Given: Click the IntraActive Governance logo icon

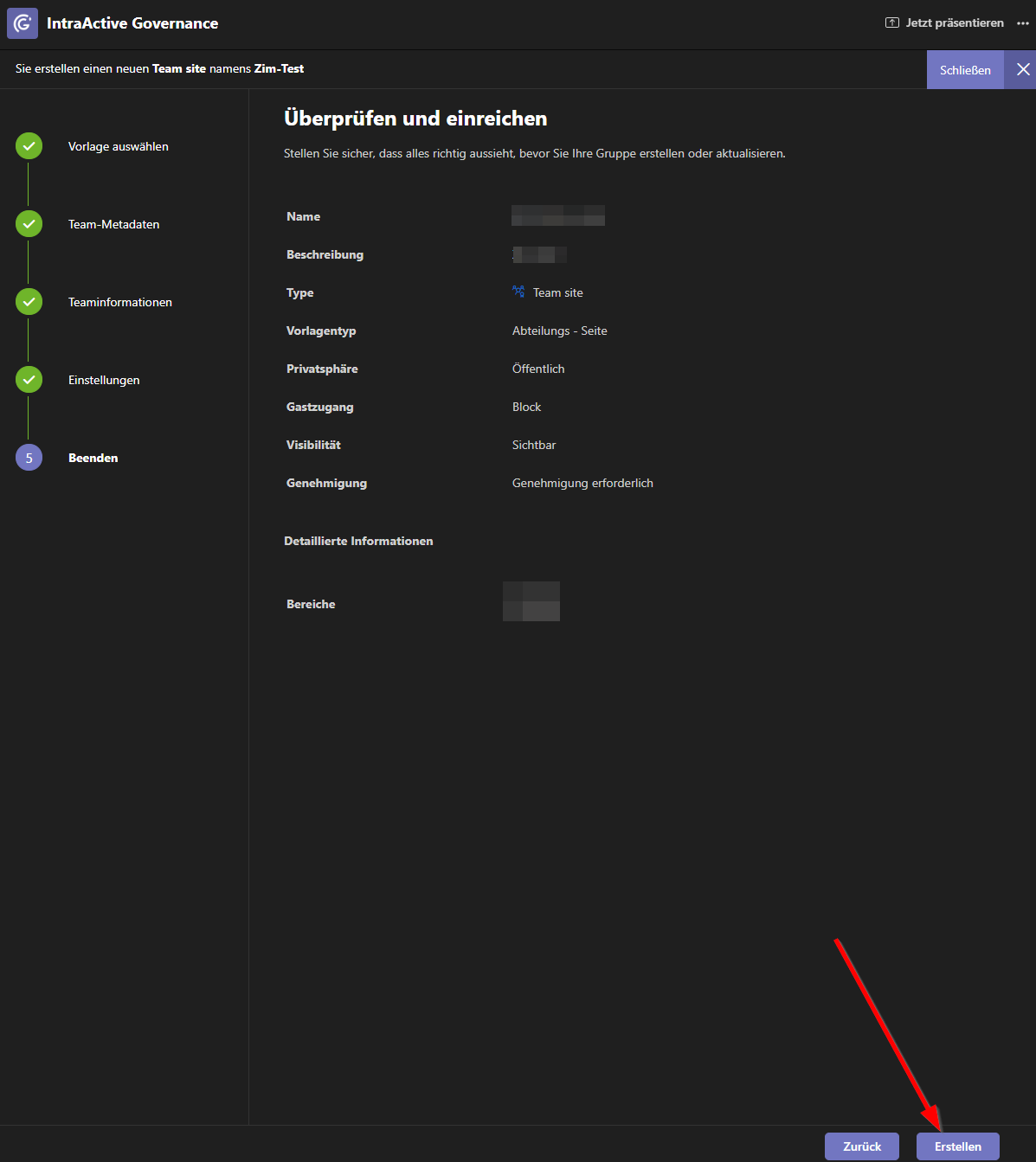Looking at the screenshot, I should (x=23, y=23).
